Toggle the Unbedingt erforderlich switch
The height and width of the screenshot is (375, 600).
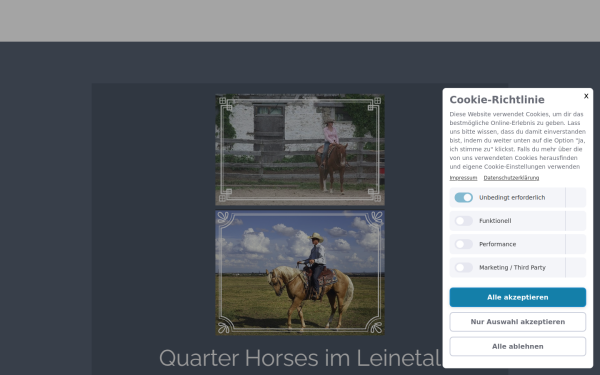pyautogui.click(x=463, y=197)
